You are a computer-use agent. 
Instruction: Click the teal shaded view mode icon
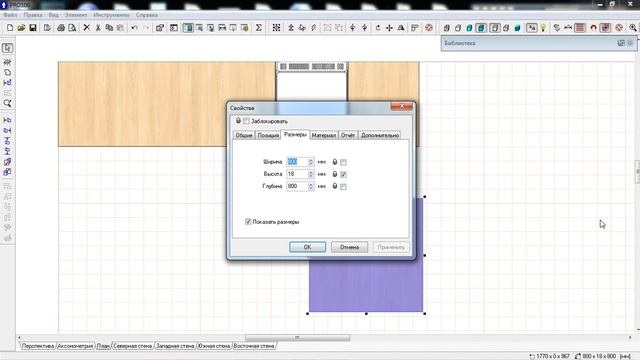469,28
